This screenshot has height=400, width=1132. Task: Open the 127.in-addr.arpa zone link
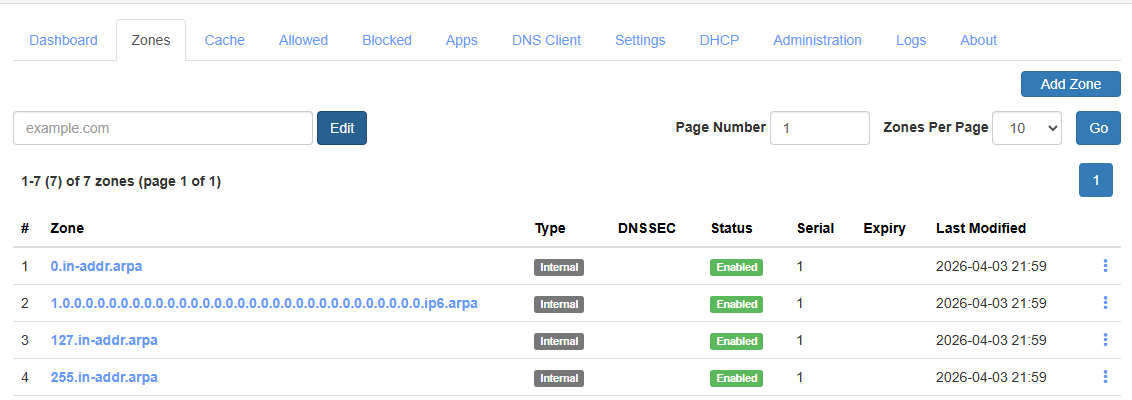[104, 340]
